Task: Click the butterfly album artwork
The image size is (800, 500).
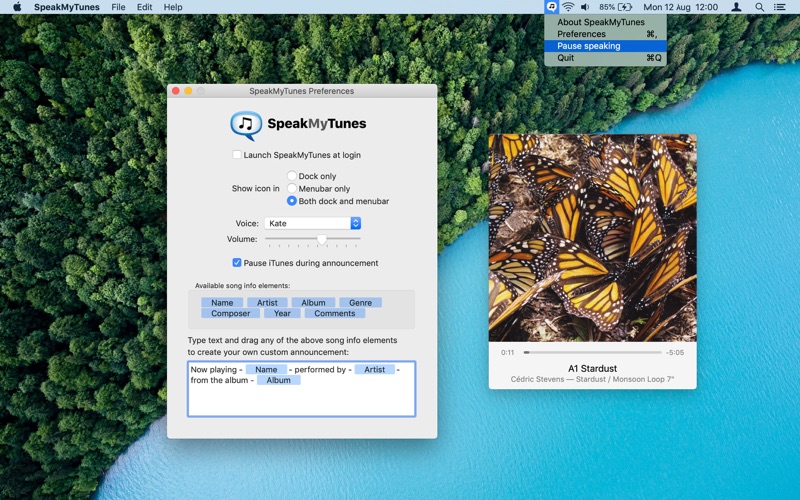Action: 592,238
